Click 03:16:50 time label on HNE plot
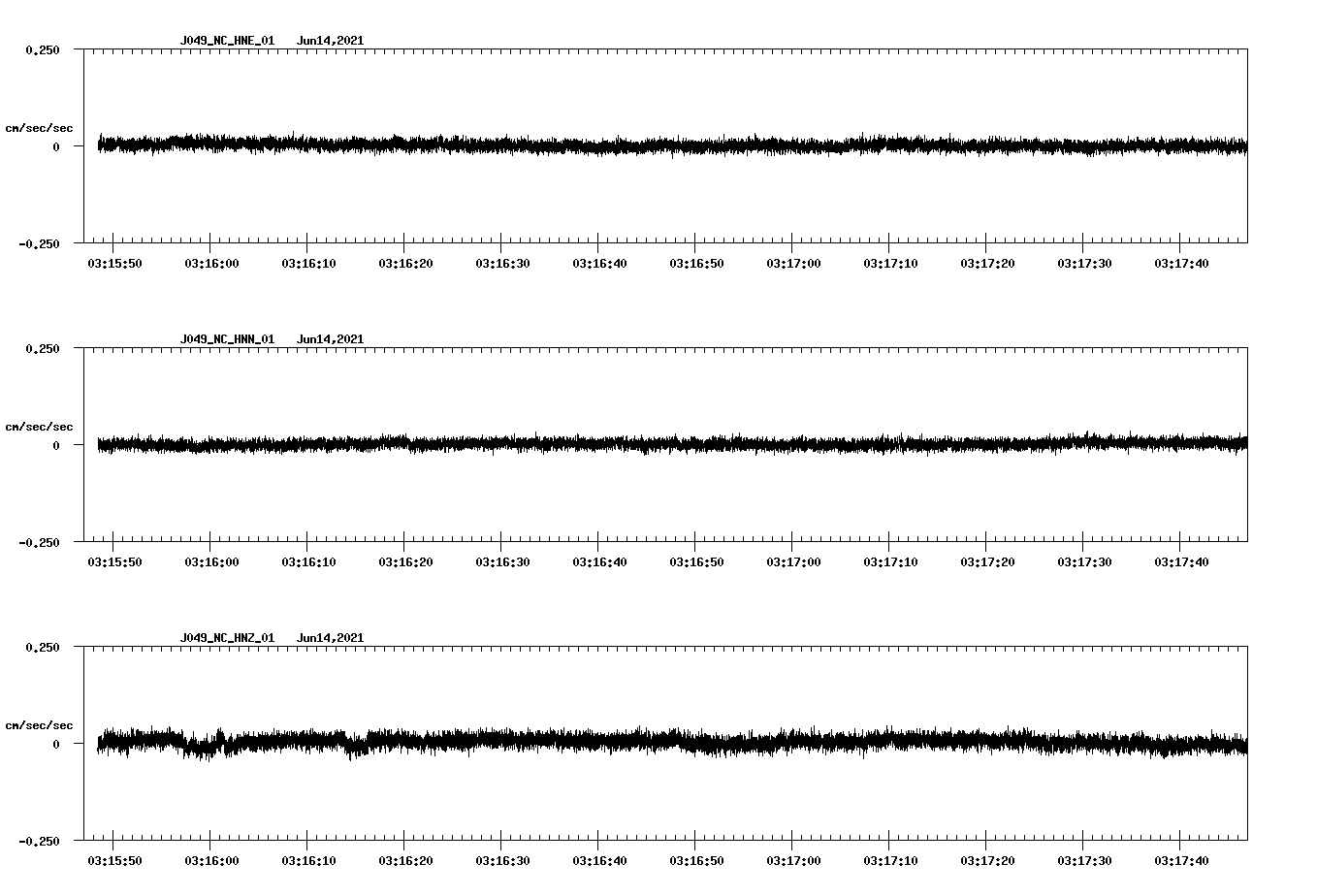This screenshot has width=1317, height=896. [x=696, y=264]
